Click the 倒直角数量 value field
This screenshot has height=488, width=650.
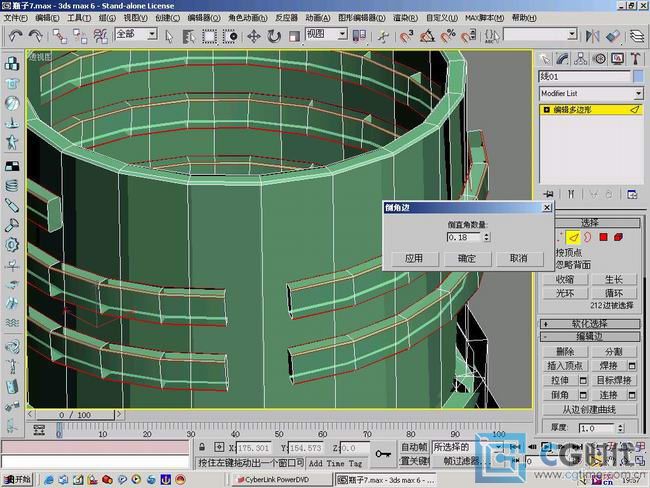[x=464, y=237]
